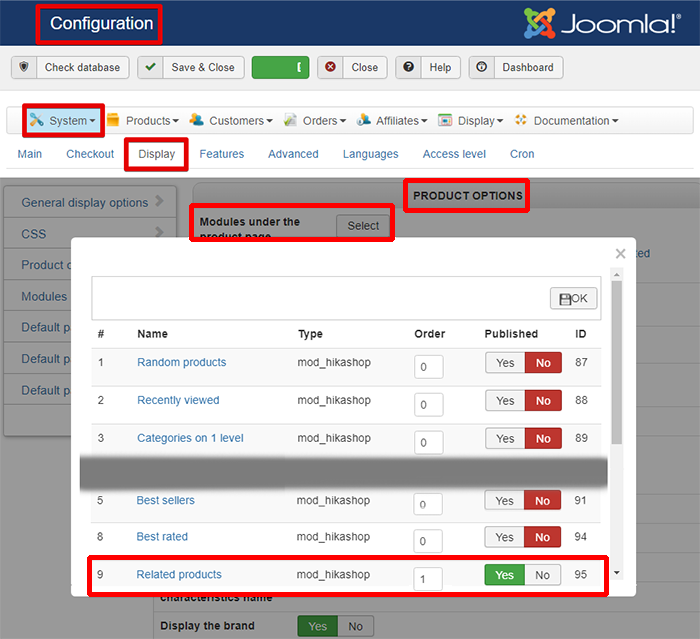Viewport: 700px width, 639px height.
Task: Click the Select modules button
Action: tap(363, 226)
